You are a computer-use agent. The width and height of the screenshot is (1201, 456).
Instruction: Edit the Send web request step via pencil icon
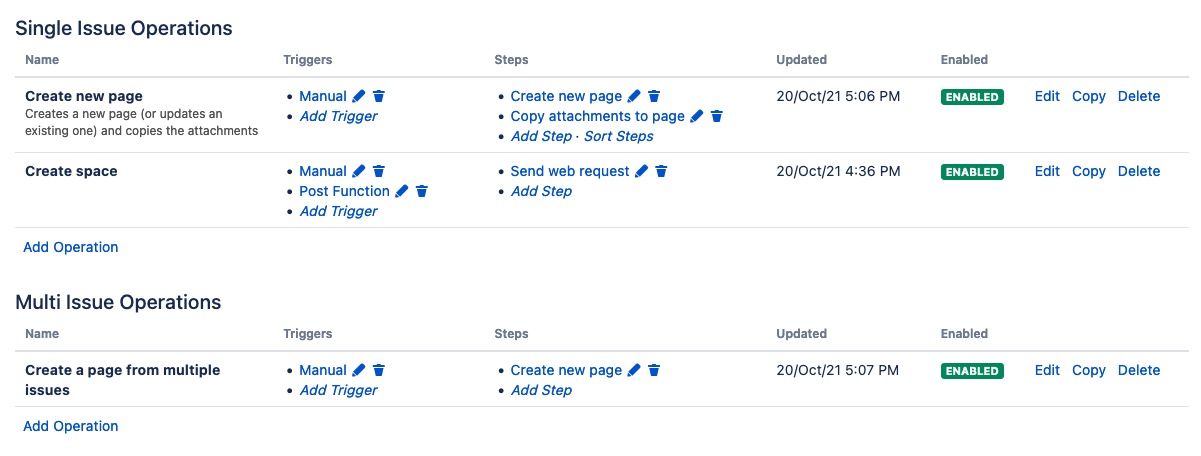coord(642,172)
